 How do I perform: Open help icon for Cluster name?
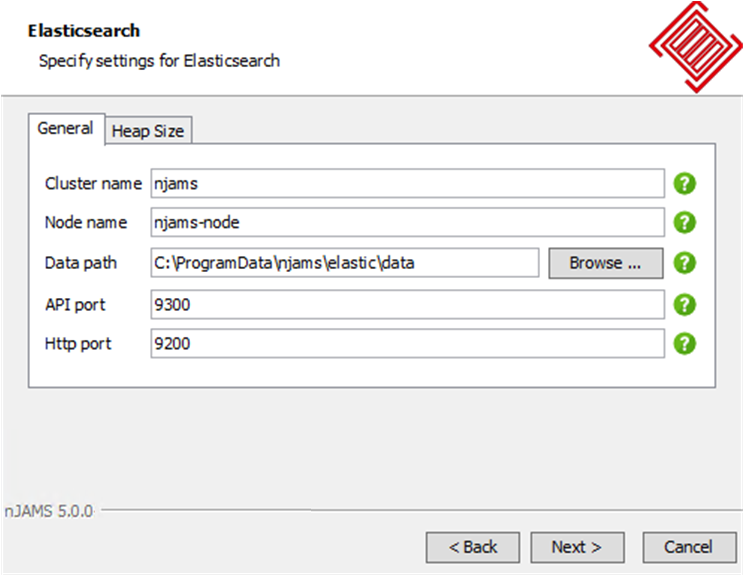[684, 184]
